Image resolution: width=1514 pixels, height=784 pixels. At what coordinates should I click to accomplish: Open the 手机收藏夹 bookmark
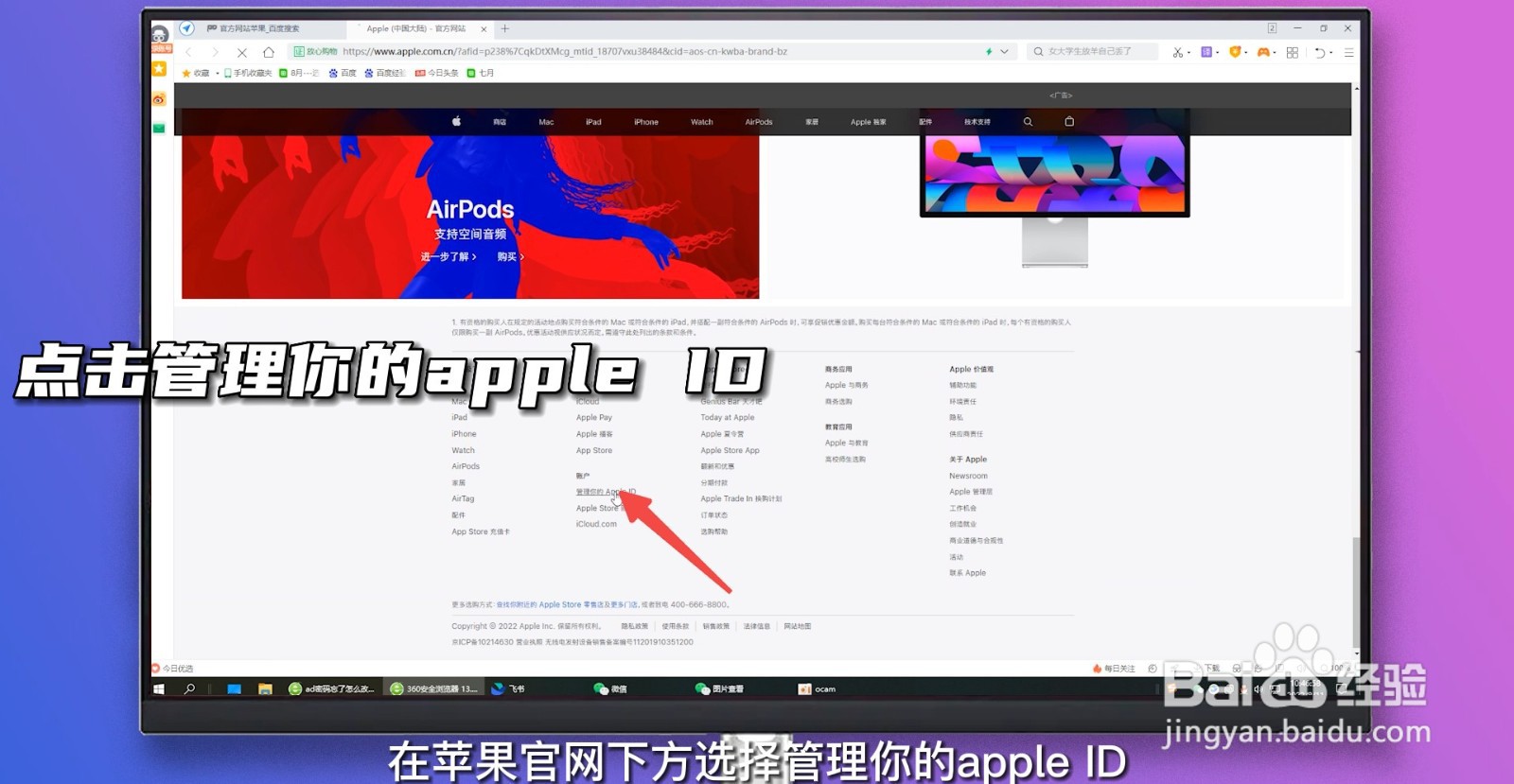[248, 73]
